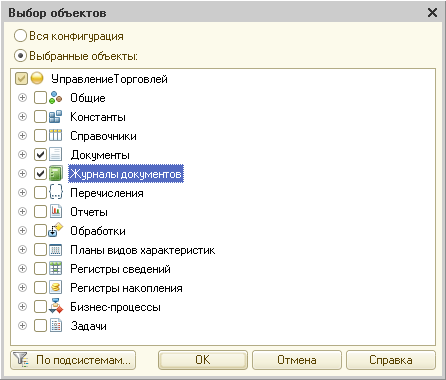Select the Справочники tree label

[103, 136]
